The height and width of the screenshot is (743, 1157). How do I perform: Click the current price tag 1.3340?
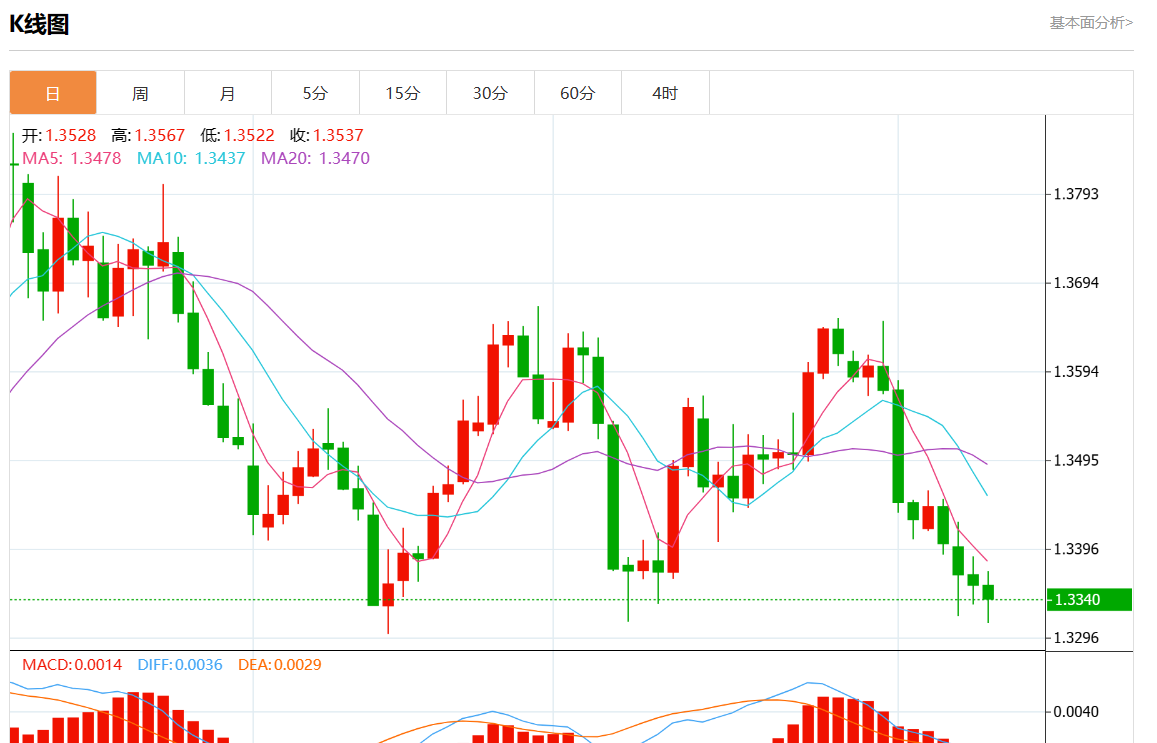1089,600
